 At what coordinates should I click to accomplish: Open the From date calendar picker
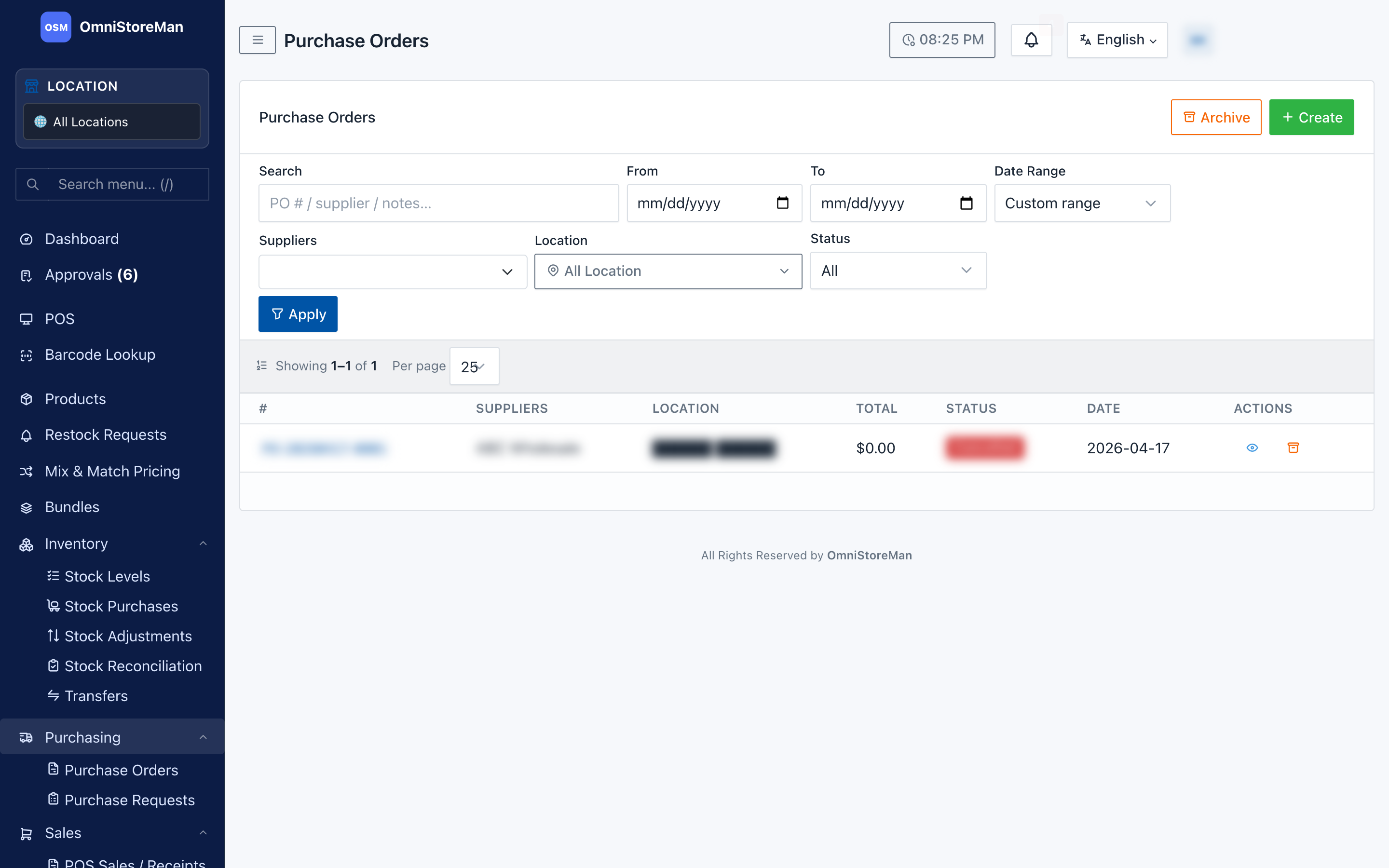[782, 203]
